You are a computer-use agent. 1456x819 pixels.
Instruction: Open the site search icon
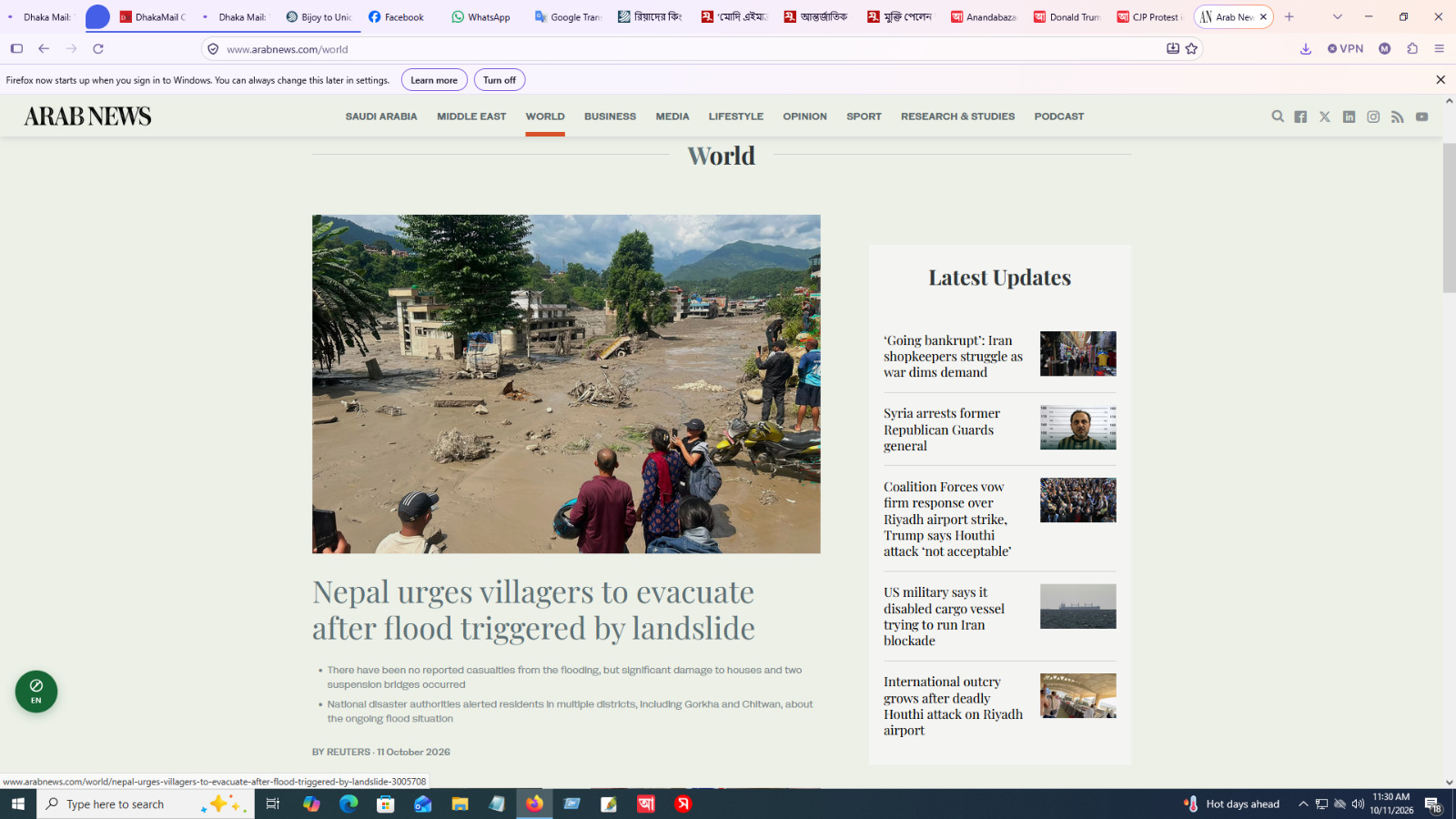[1278, 116]
